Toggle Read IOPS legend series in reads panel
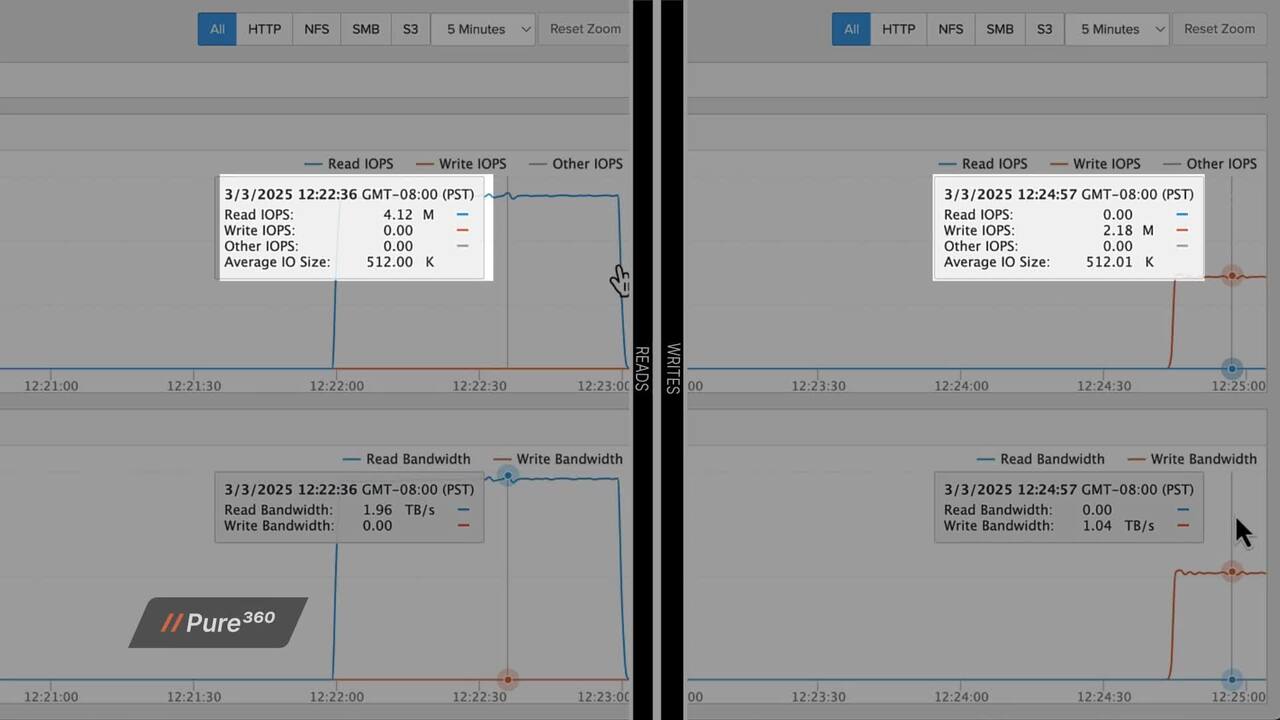Screen dimensions: 1280x720 pyautogui.click(x=349, y=164)
